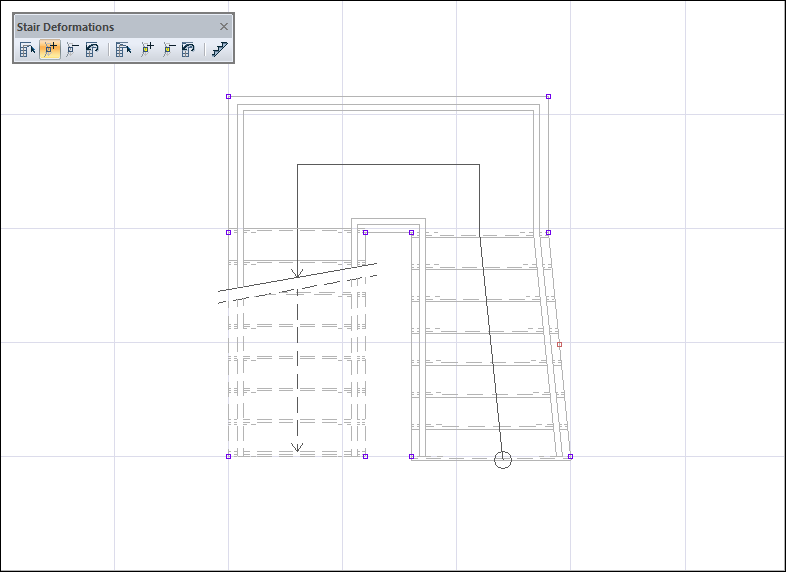Choose the remove node tool in first group

coord(71,49)
